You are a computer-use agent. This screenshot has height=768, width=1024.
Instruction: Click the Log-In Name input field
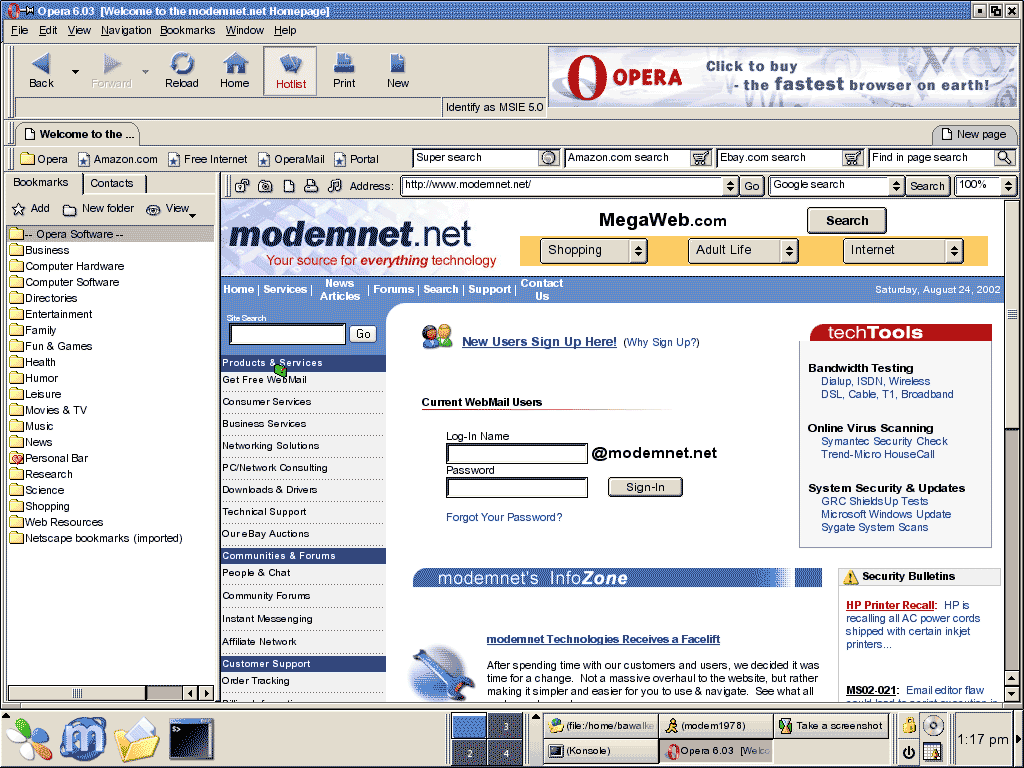pos(517,454)
